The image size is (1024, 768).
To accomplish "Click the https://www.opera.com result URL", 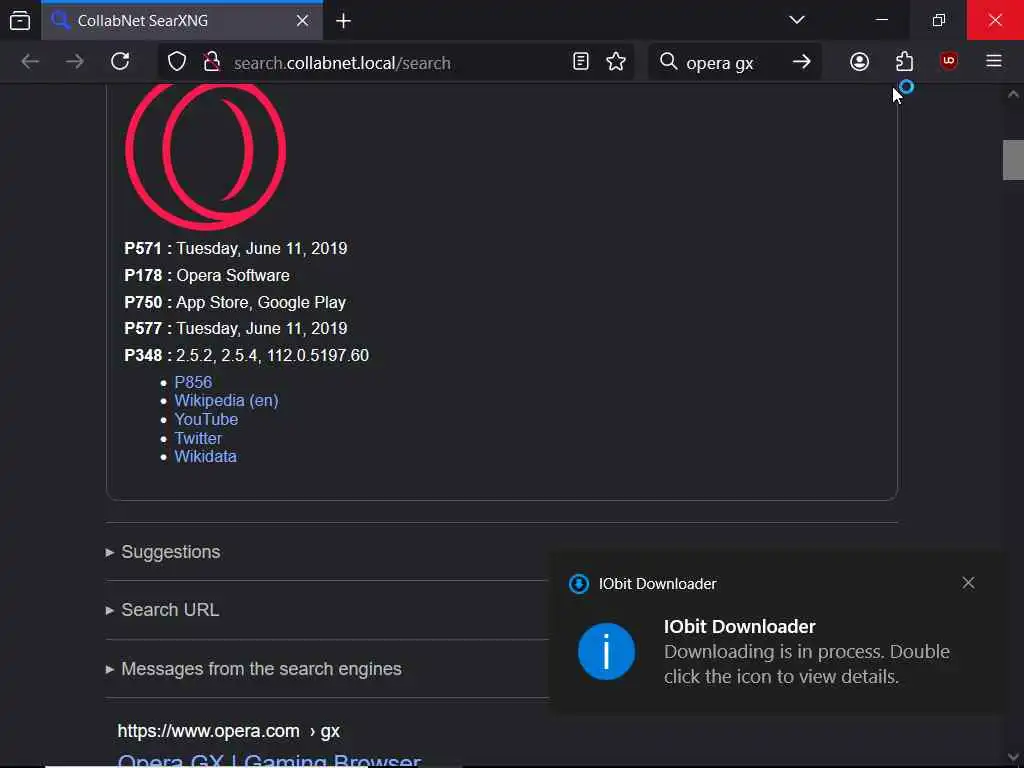I will pyautogui.click(x=229, y=731).
